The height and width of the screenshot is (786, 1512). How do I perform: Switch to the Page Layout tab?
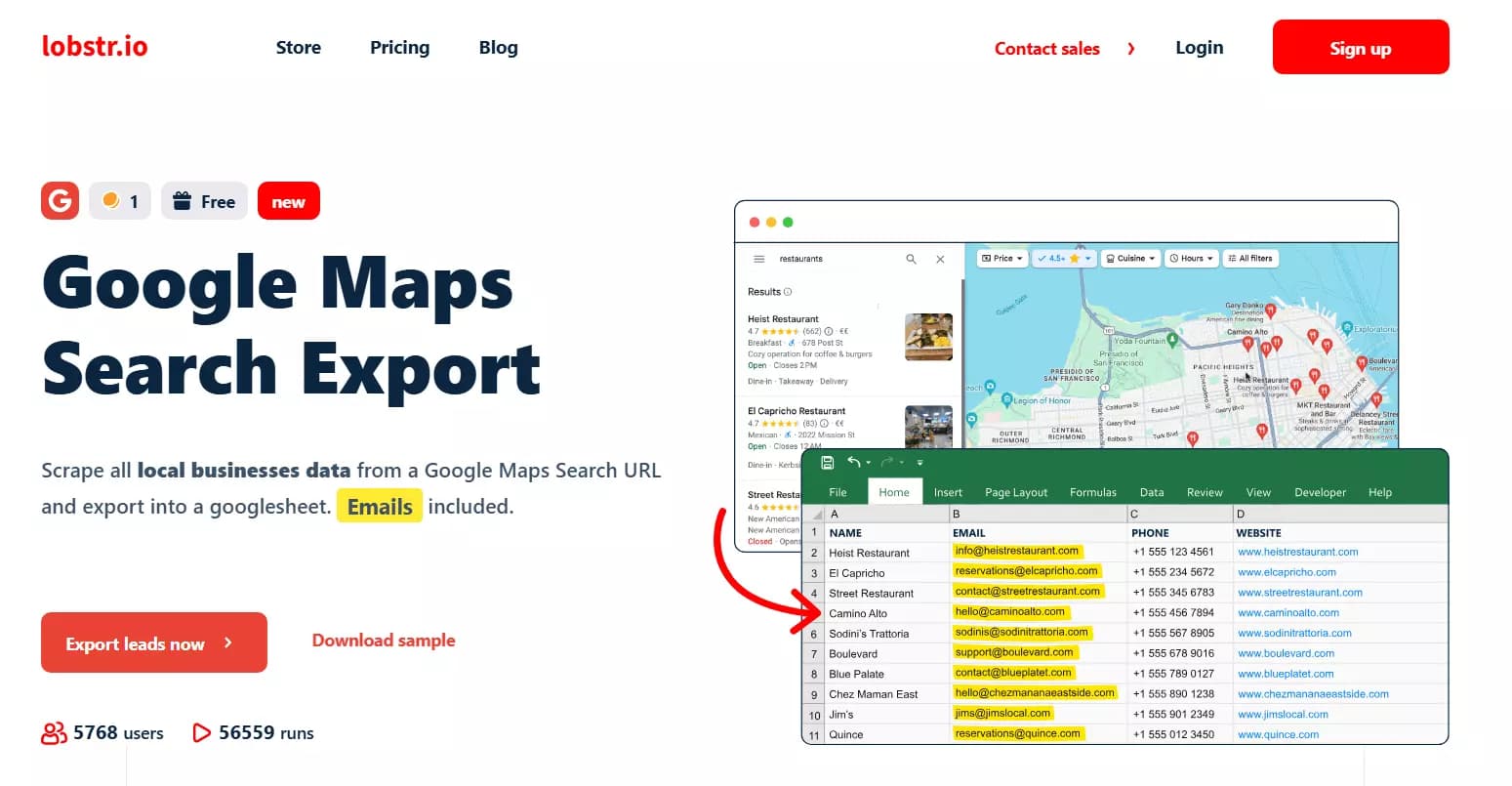[x=1016, y=492]
